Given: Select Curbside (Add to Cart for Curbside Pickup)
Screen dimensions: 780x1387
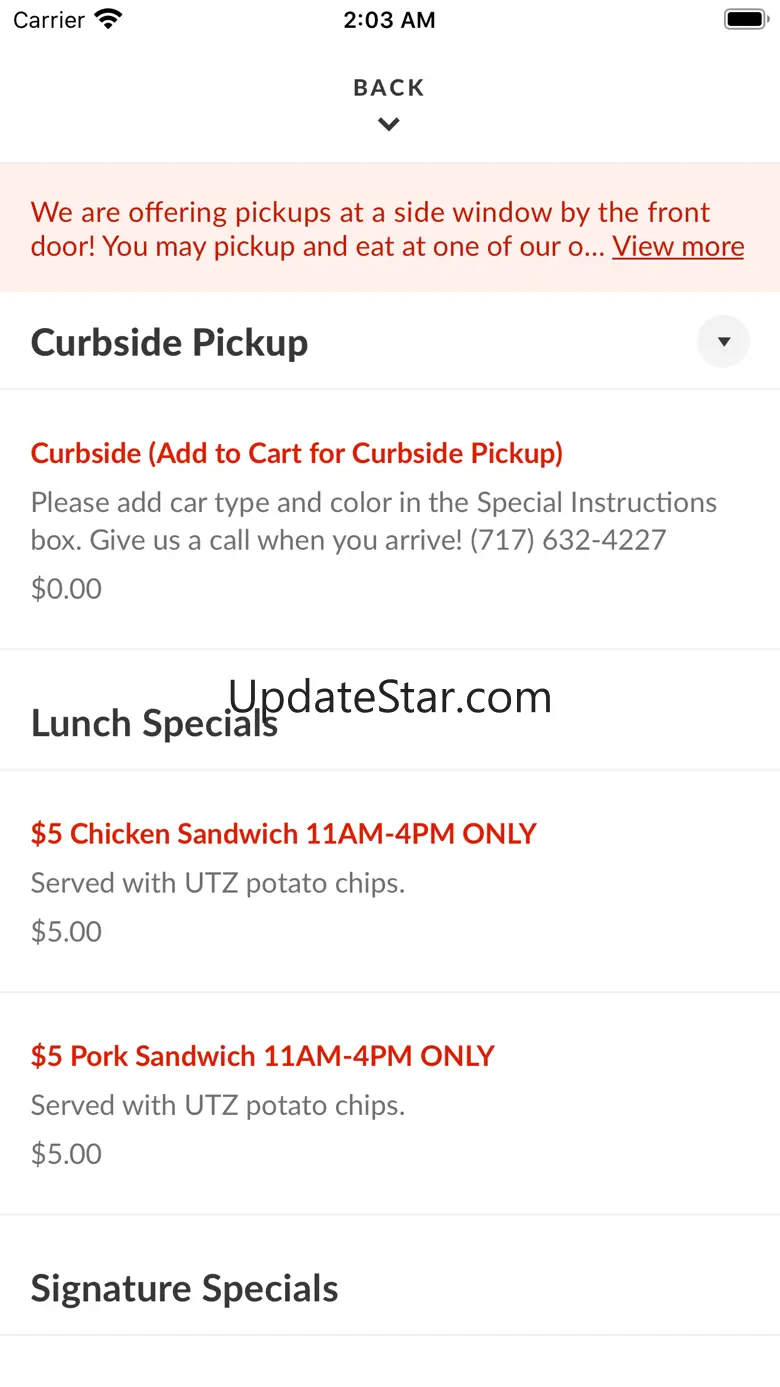Looking at the screenshot, I should point(297,453).
